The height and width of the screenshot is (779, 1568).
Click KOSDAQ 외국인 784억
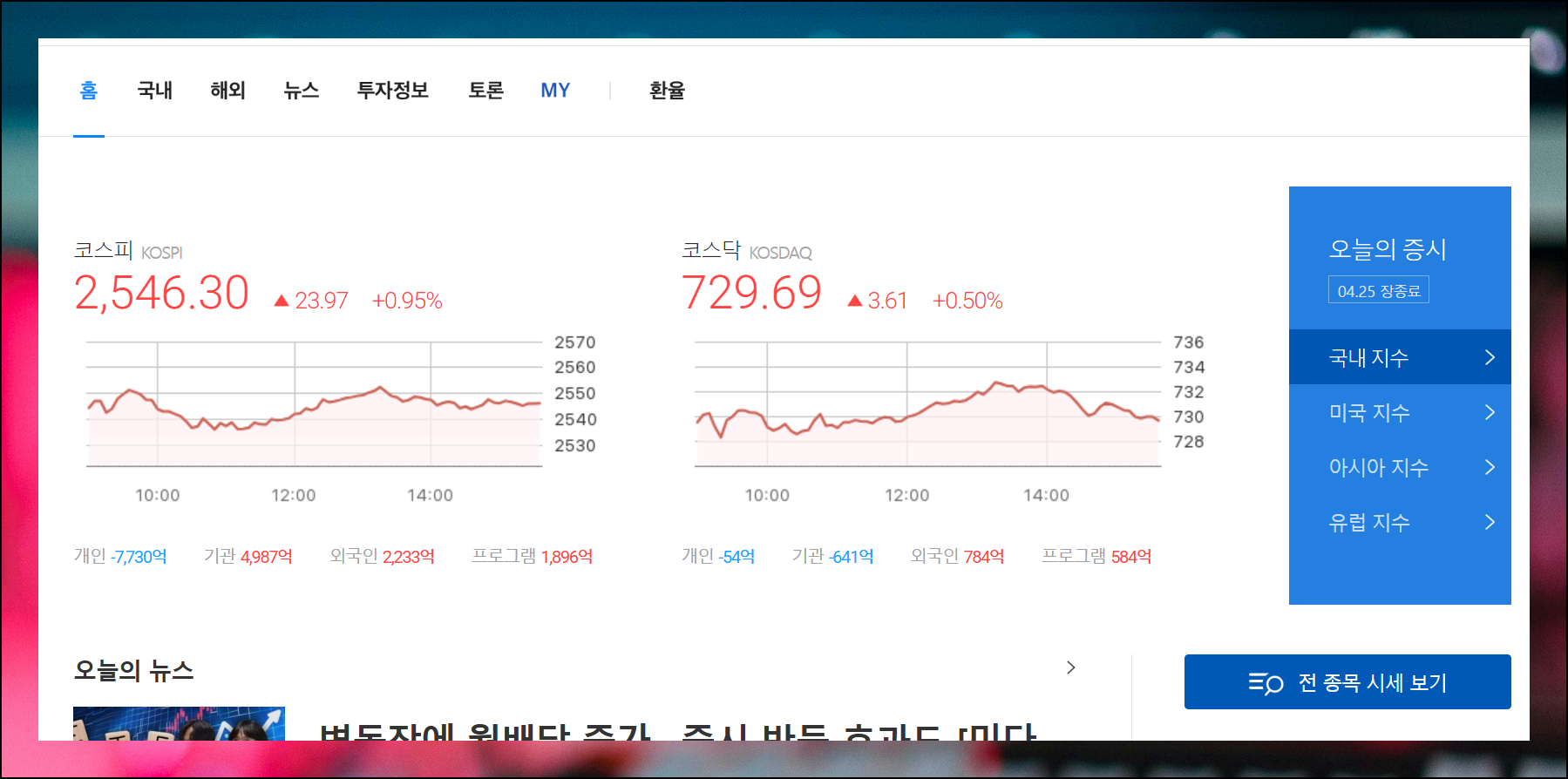[957, 556]
